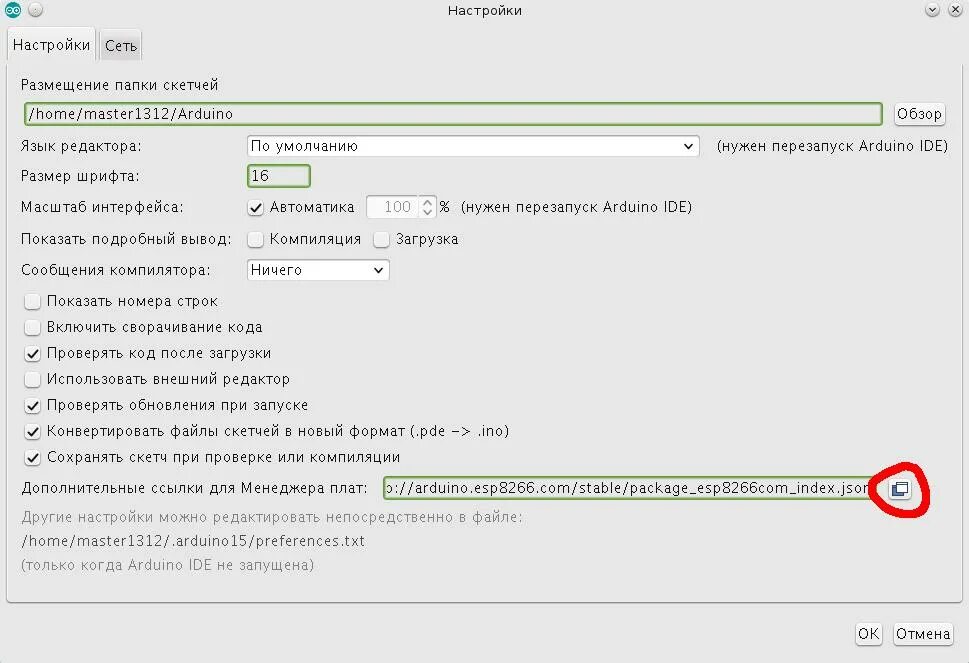Image resolution: width=969 pixels, height=663 pixels.
Task: Enable verbose output for Загрузка
Action: [381, 240]
